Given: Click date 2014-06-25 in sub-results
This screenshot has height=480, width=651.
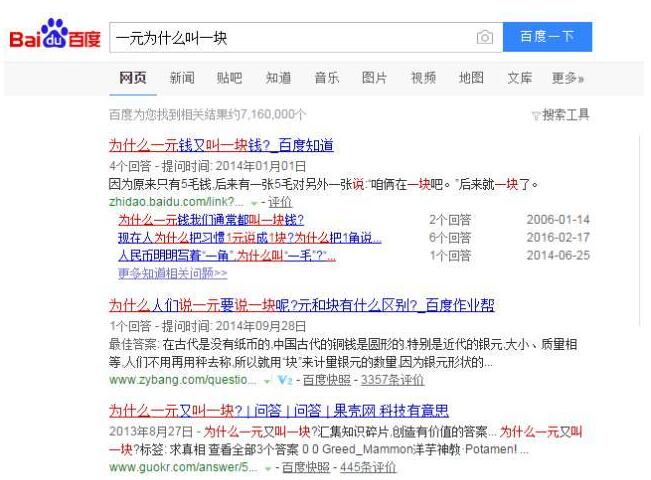Looking at the screenshot, I should pos(558,255).
